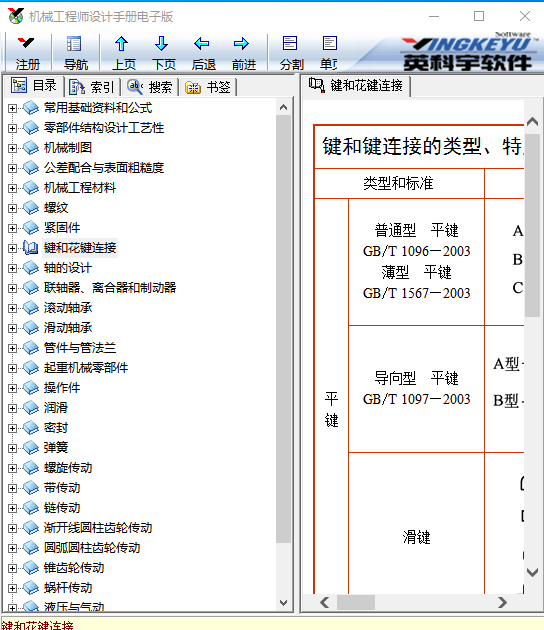Expand the 公差配合与表面粗糙度 tree node
Viewport: 544px width, 630px height.
(x=12, y=168)
